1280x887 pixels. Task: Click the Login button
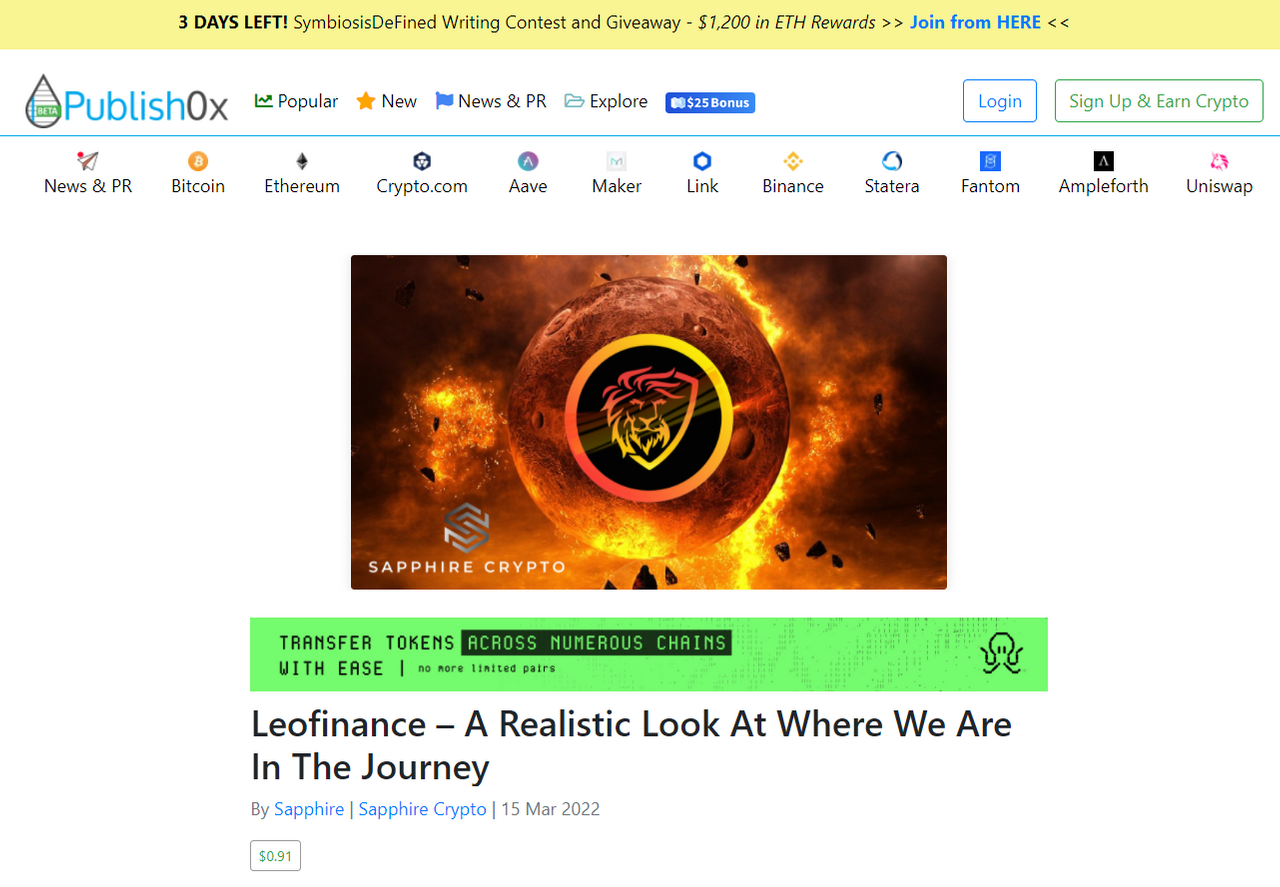tap(1000, 101)
